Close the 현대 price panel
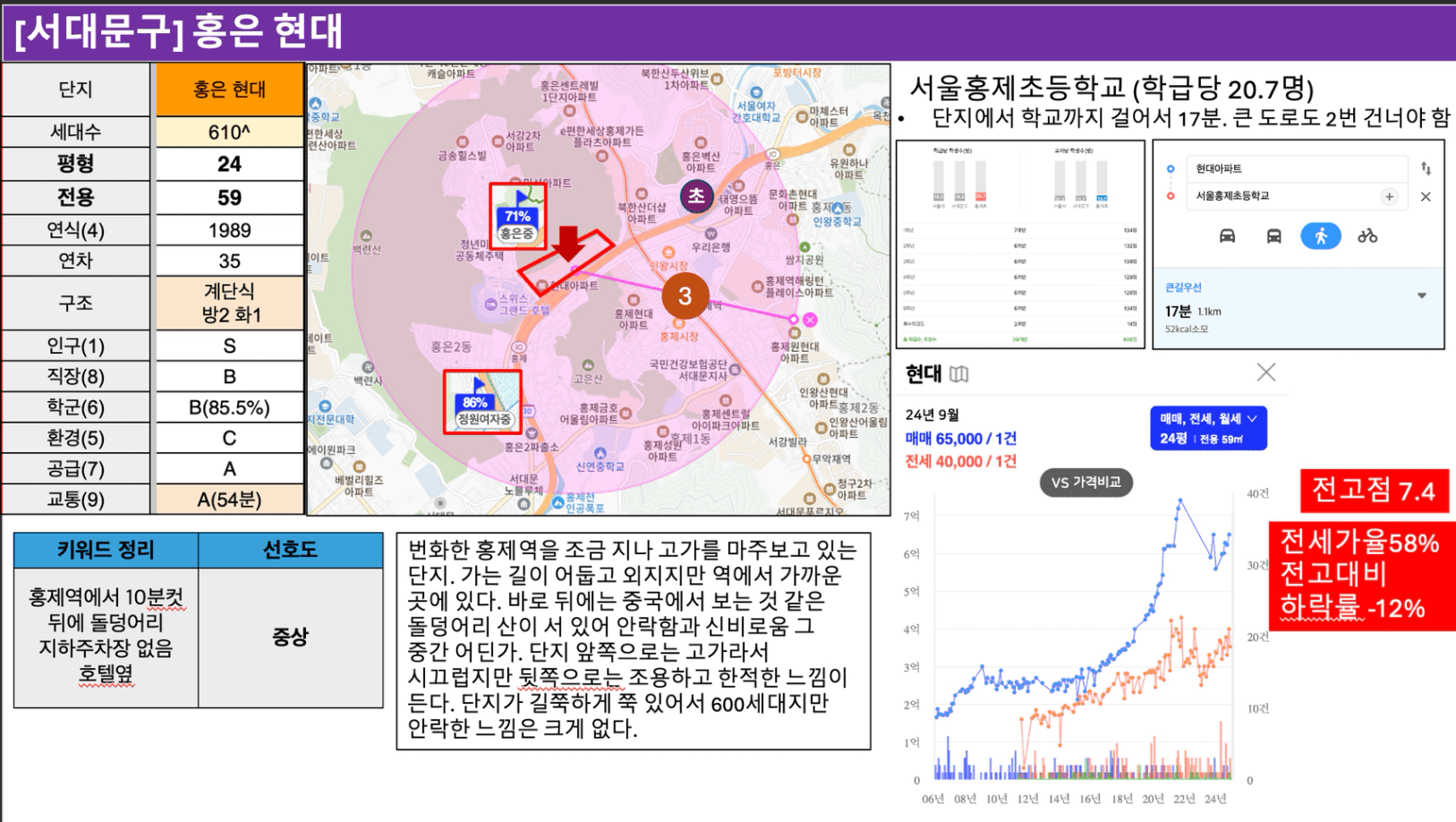This screenshot has width=1456, height=822. (x=1265, y=372)
